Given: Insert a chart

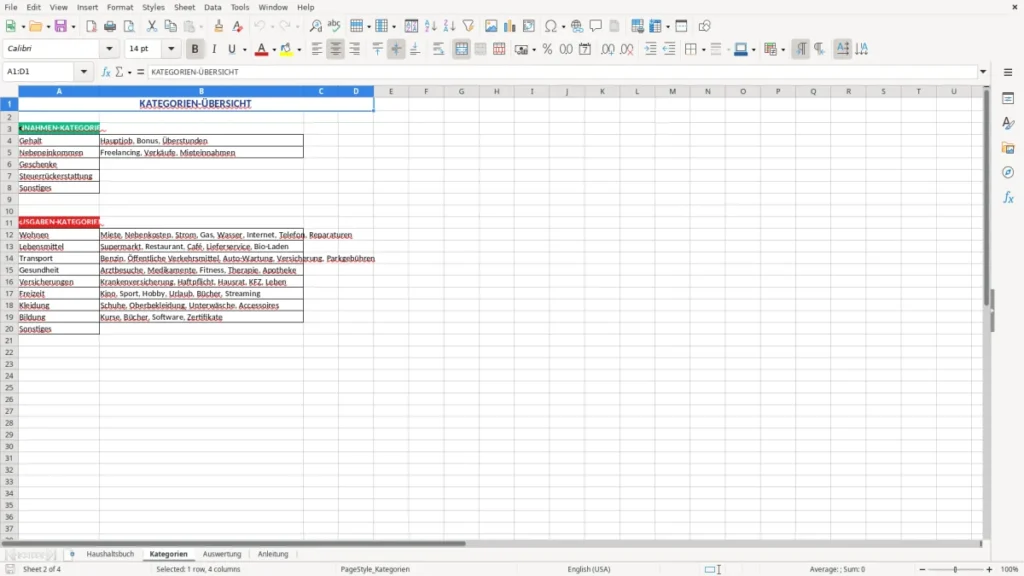Looking at the screenshot, I should click(510, 26).
